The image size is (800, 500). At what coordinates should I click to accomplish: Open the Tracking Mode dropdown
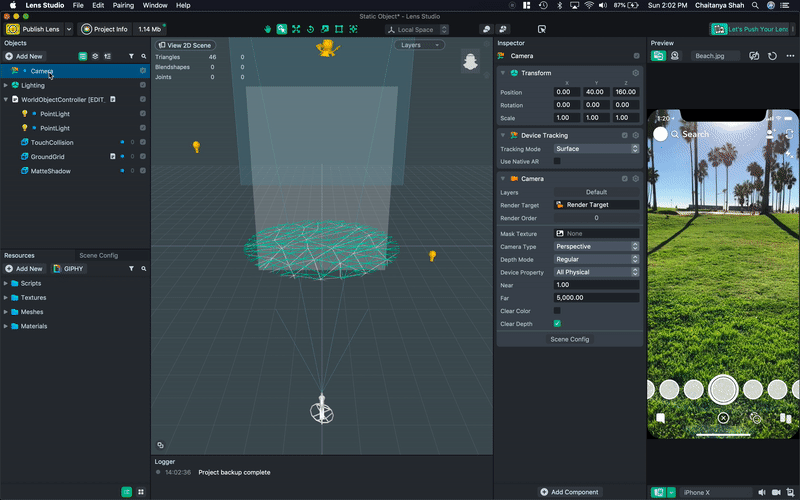(596, 149)
